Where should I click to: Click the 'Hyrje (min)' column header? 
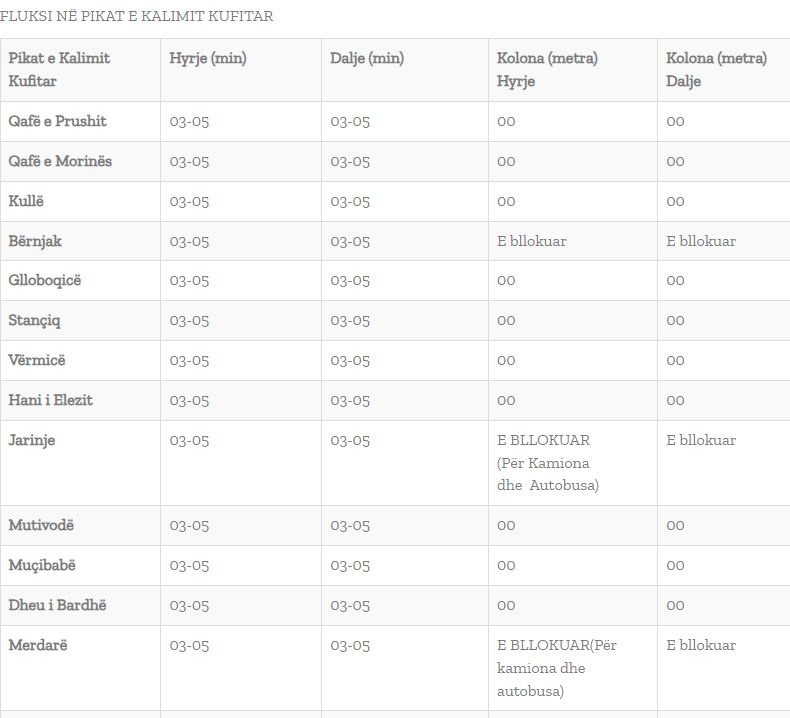click(208, 58)
